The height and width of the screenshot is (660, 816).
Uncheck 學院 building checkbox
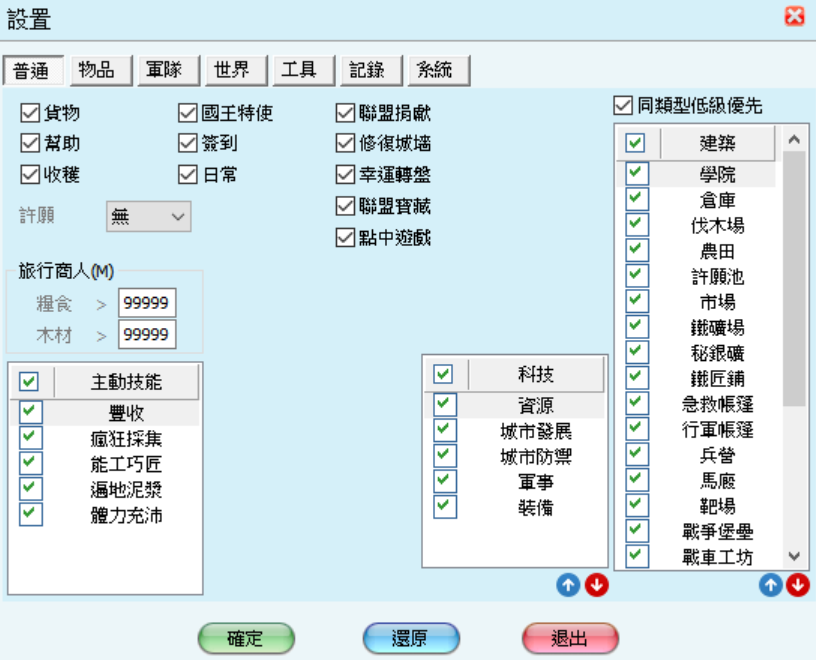pos(637,173)
